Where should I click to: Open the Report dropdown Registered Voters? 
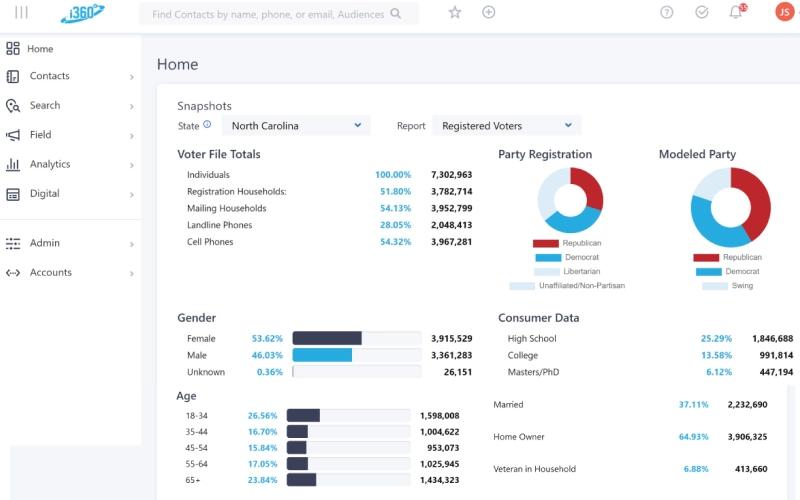pyautogui.click(x=506, y=126)
